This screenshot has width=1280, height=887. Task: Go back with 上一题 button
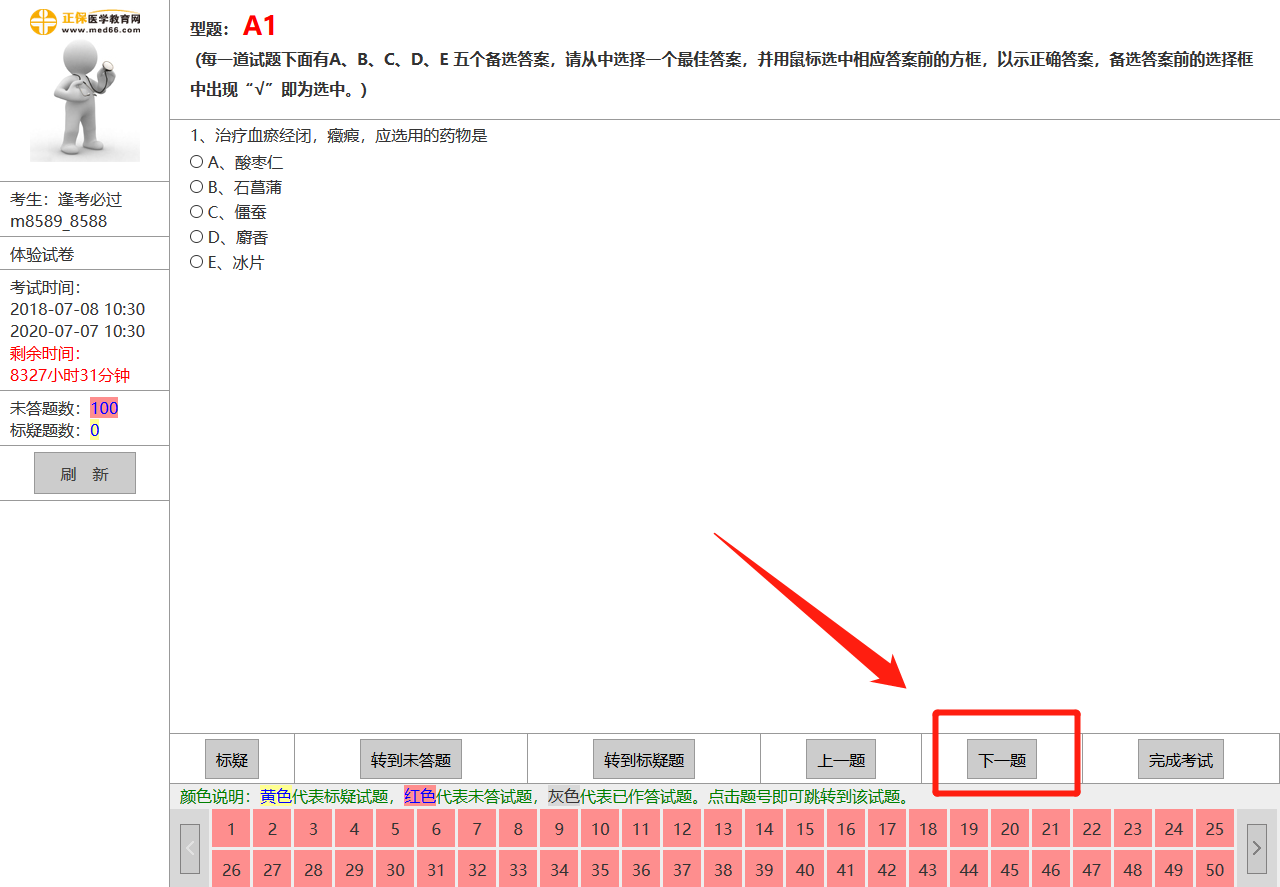pos(841,760)
